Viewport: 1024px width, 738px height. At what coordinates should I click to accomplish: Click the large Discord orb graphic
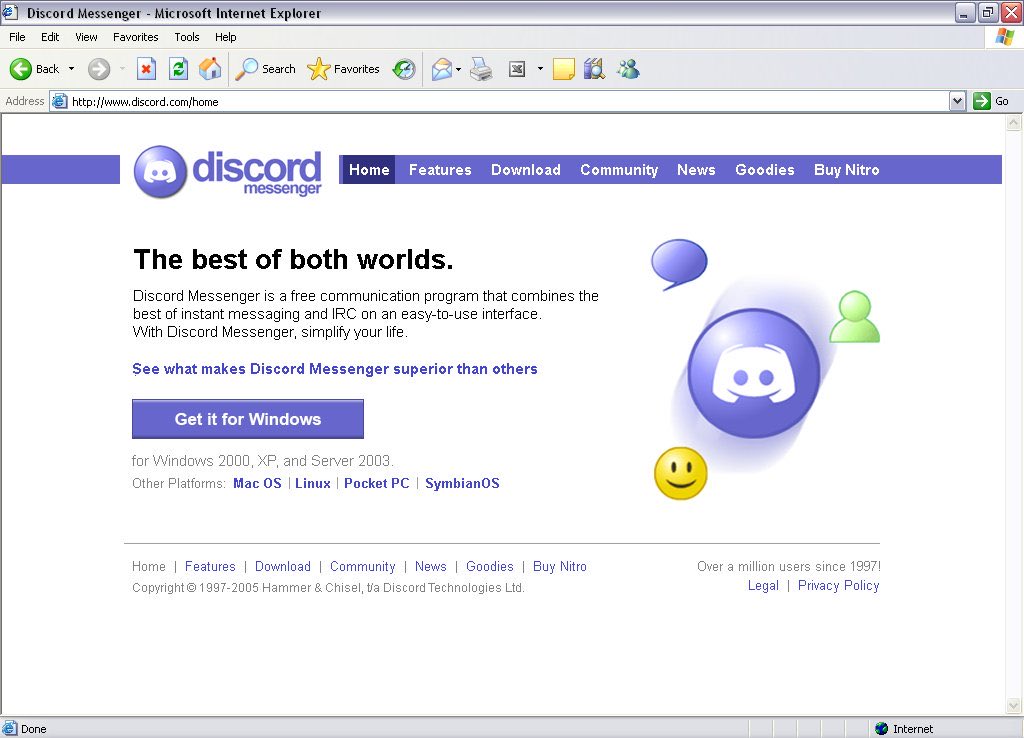(754, 374)
